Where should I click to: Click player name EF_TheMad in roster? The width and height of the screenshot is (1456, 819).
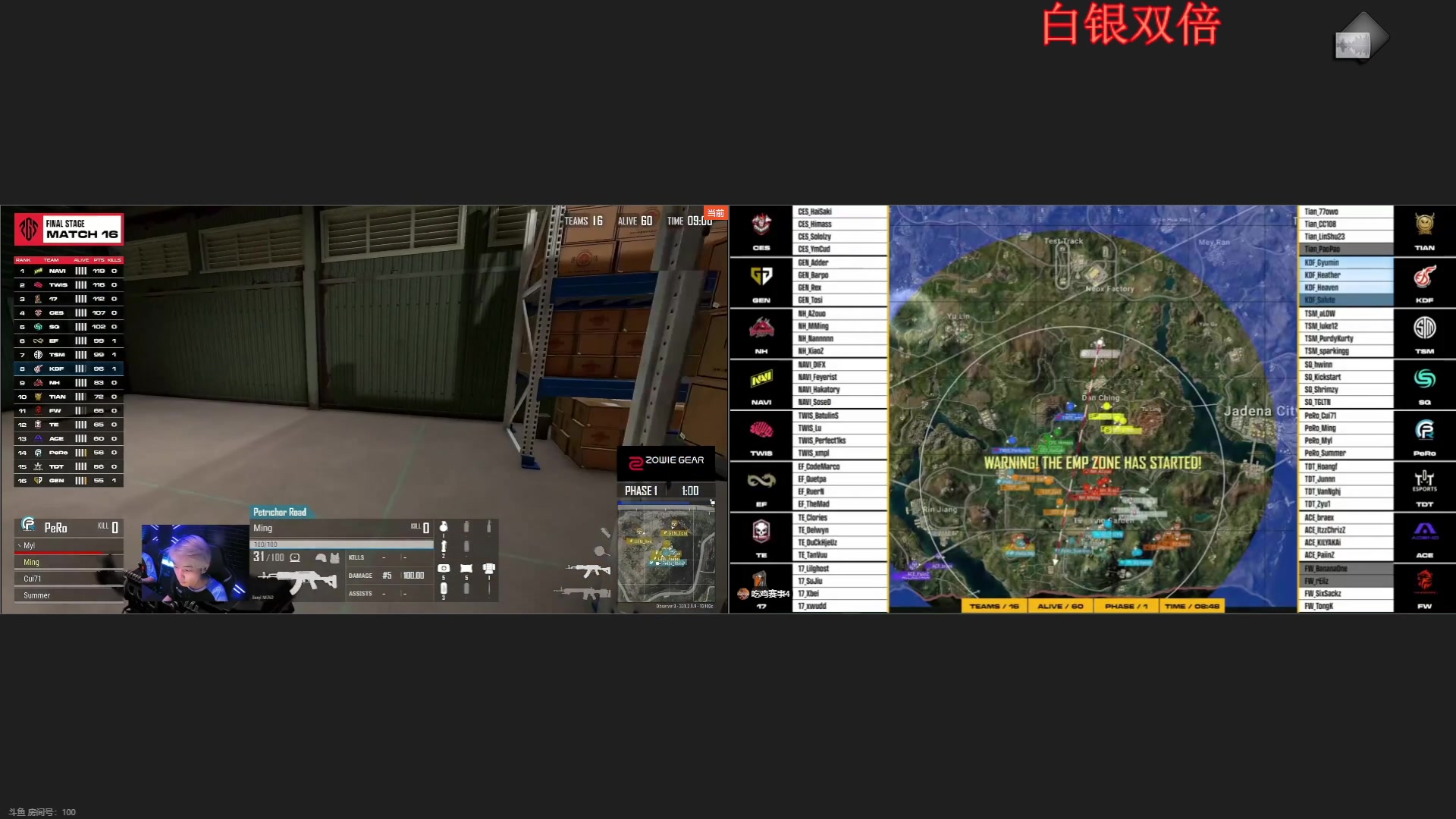click(x=814, y=504)
